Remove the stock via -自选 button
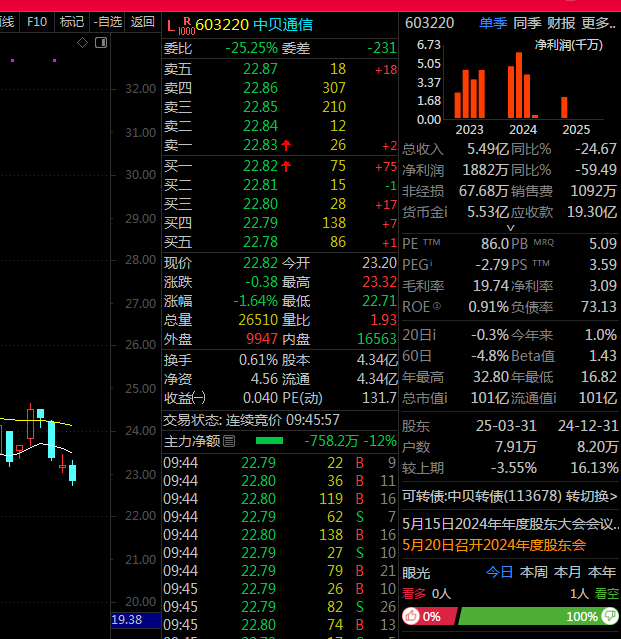 (x=108, y=22)
